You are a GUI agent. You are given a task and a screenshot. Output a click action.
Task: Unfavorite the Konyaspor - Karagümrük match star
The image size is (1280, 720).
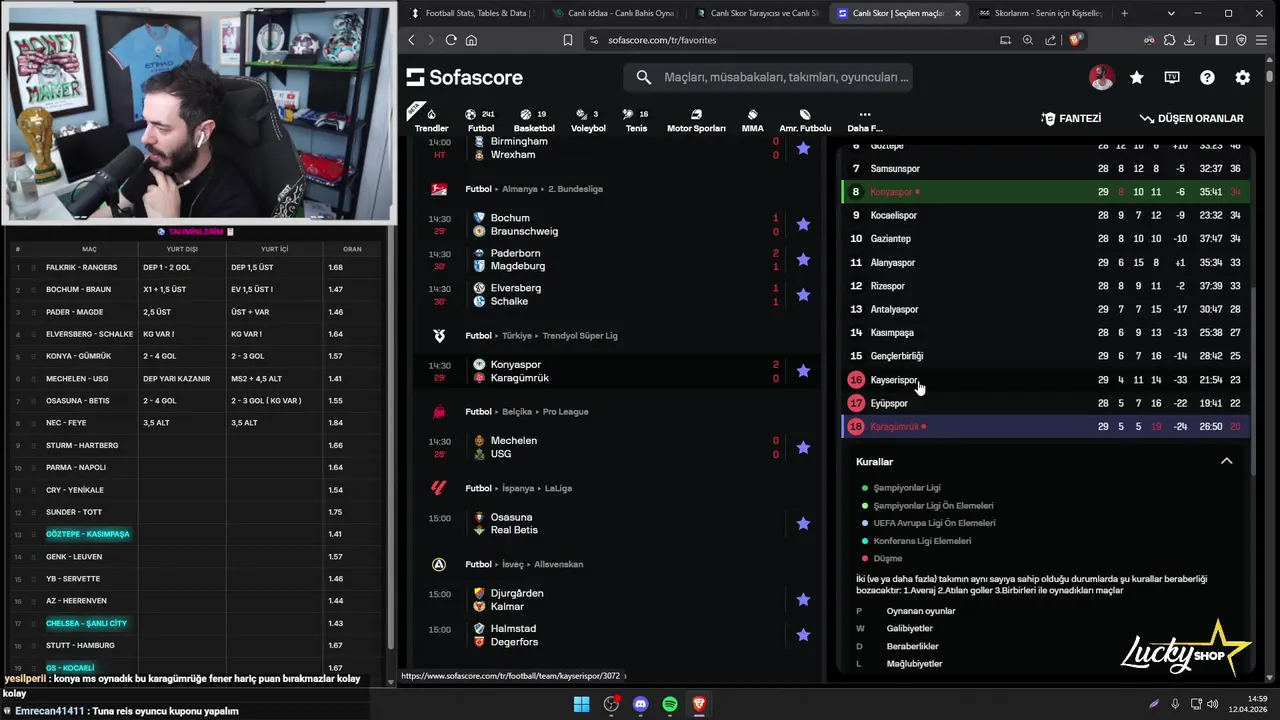click(x=803, y=371)
